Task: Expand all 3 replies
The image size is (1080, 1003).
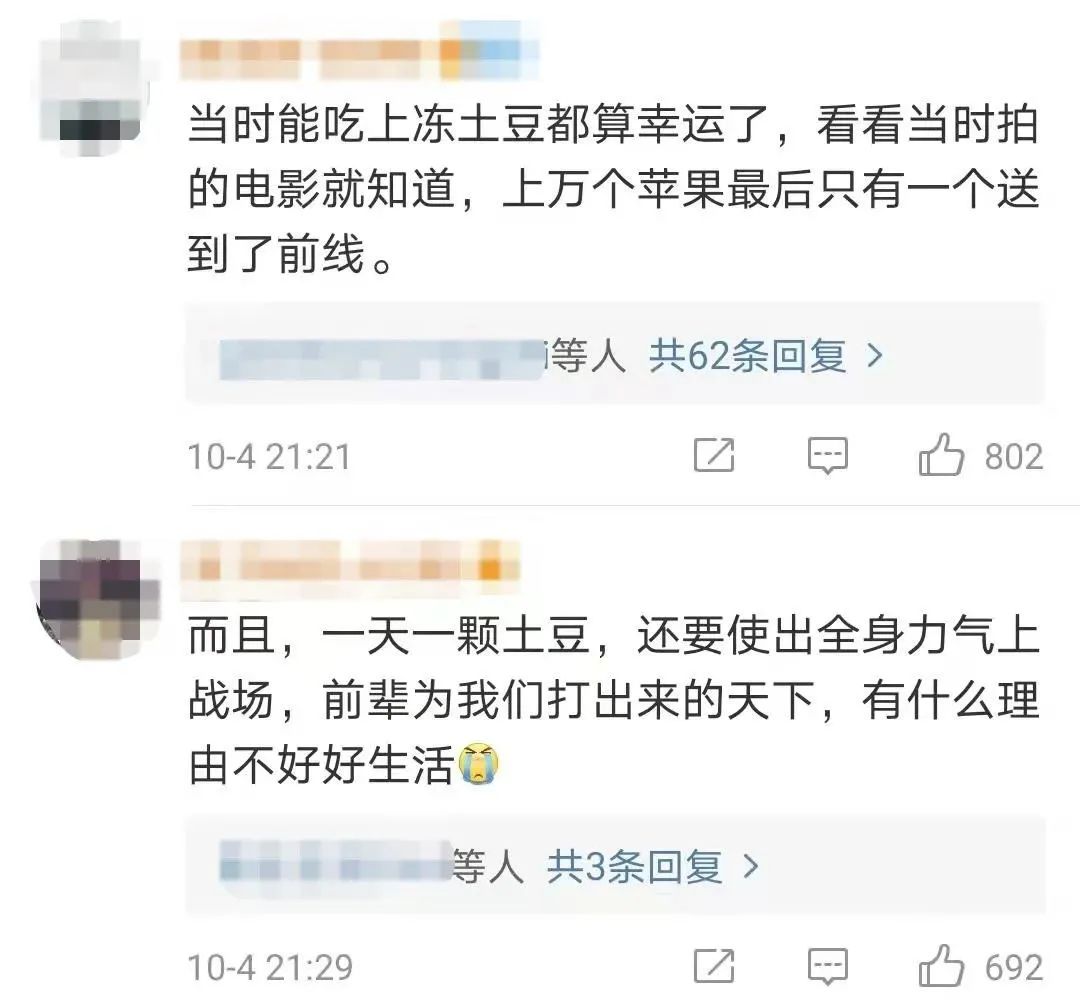Action: pos(634,867)
